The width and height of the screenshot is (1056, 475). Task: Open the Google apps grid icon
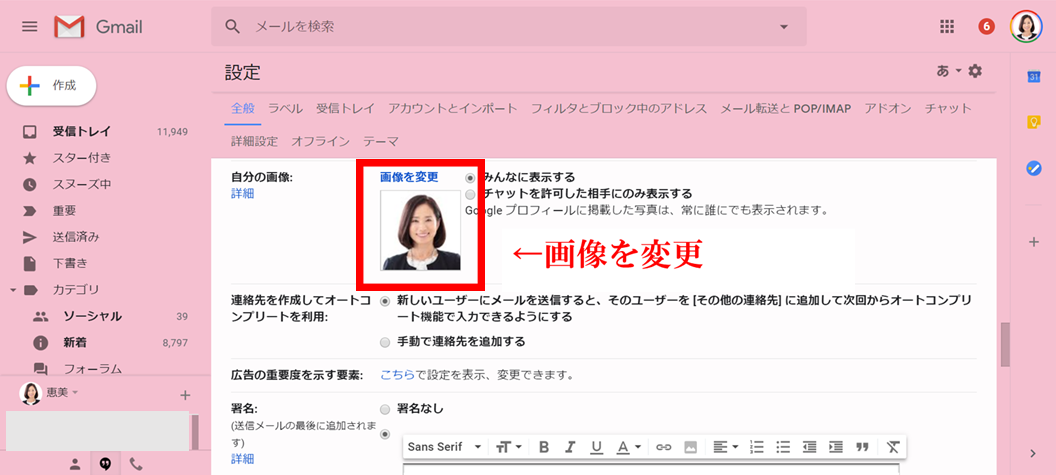coord(947,27)
